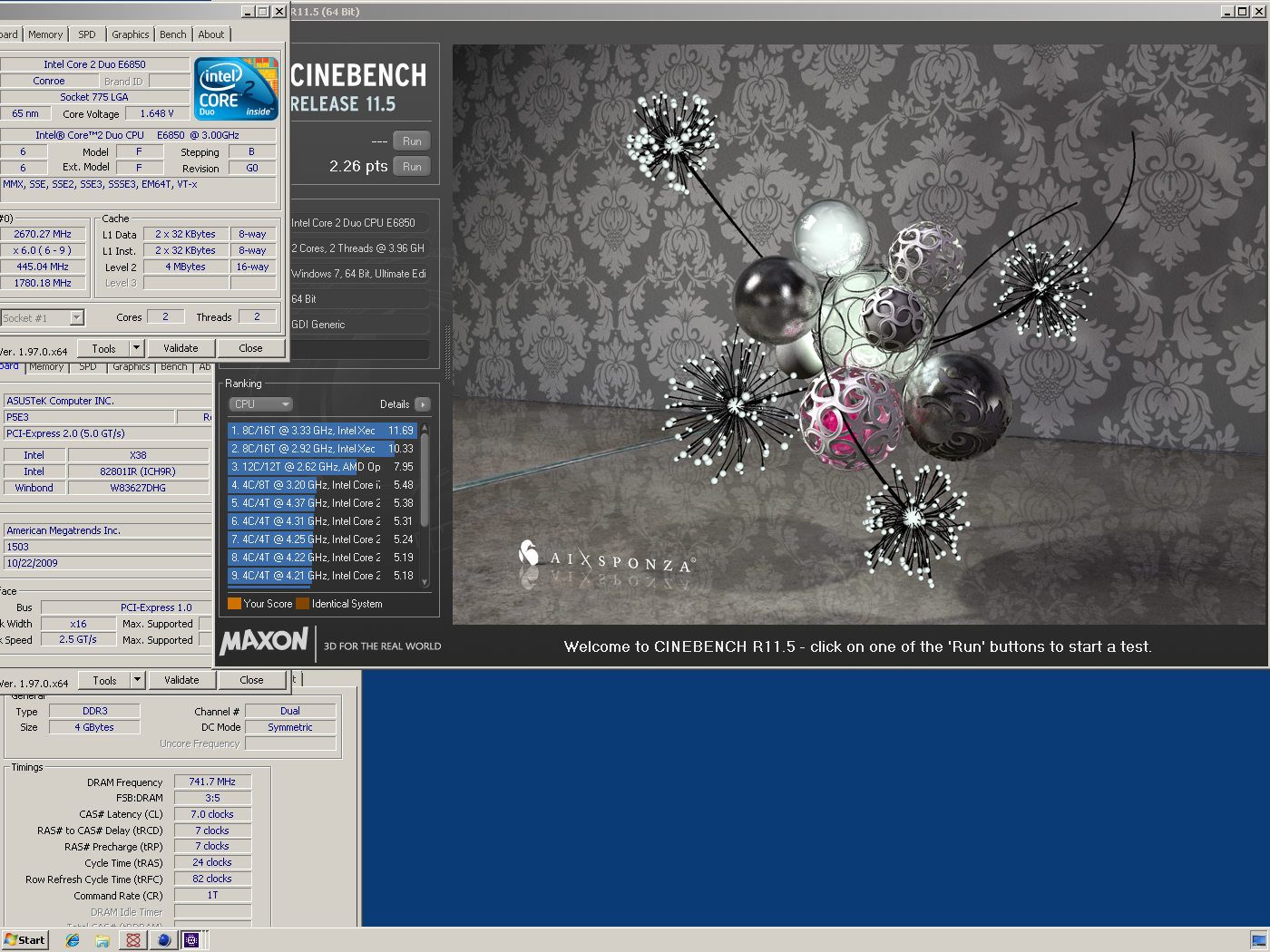The width and height of the screenshot is (1270, 952).
Task: Minimize the Cinebench R11.5 window
Action: pyautogui.click(x=1227, y=11)
